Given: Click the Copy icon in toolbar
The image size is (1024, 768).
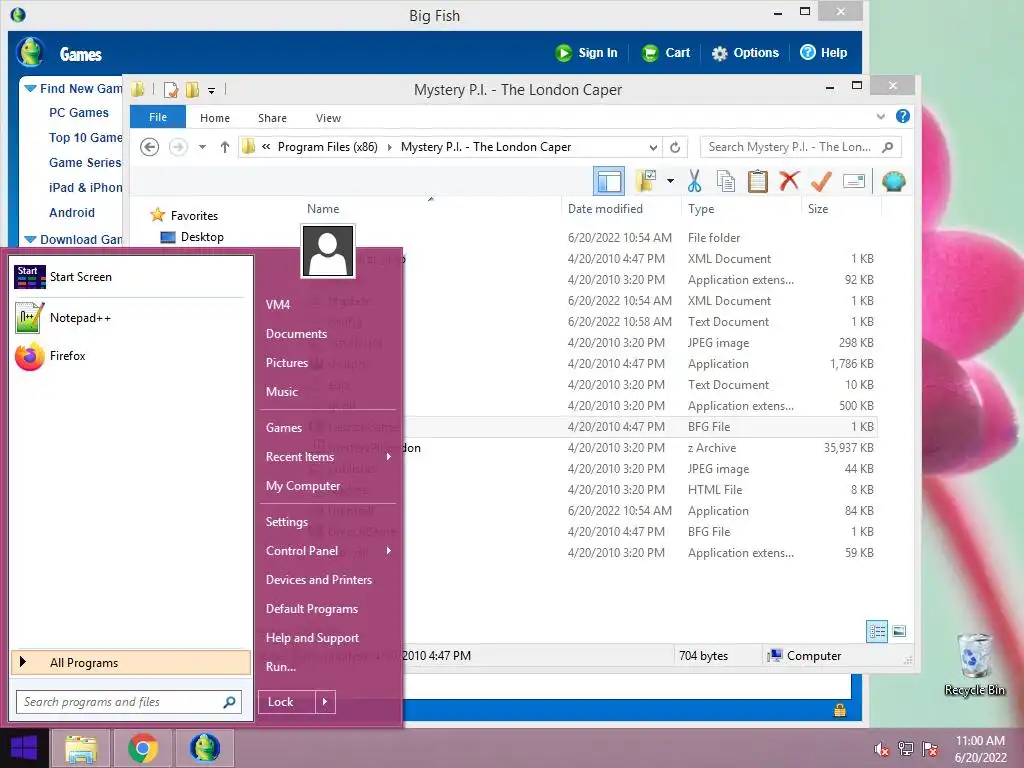Looking at the screenshot, I should tap(726, 181).
